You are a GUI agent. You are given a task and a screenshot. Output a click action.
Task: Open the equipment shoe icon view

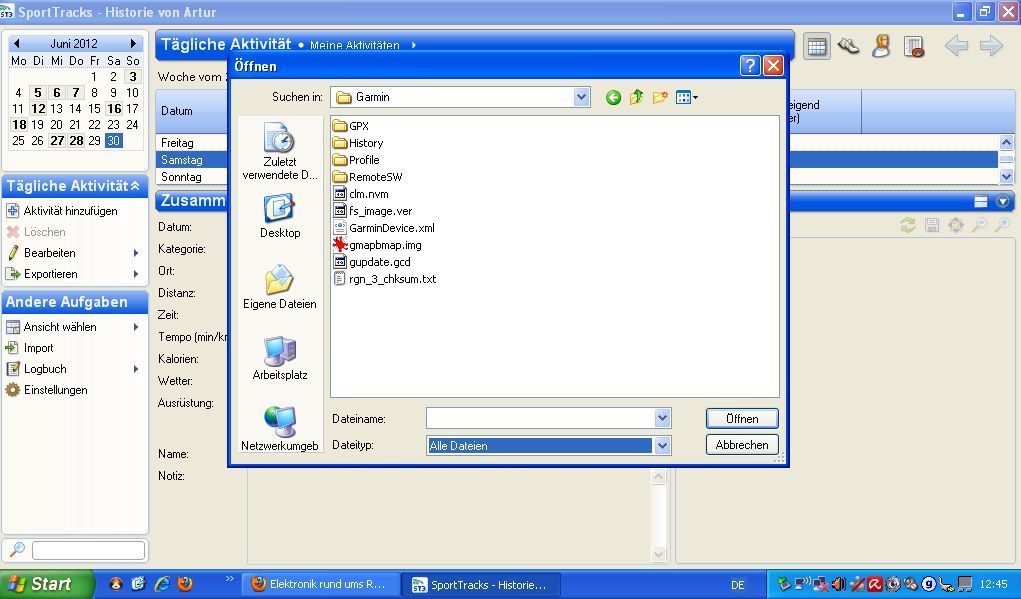pos(849,47)
